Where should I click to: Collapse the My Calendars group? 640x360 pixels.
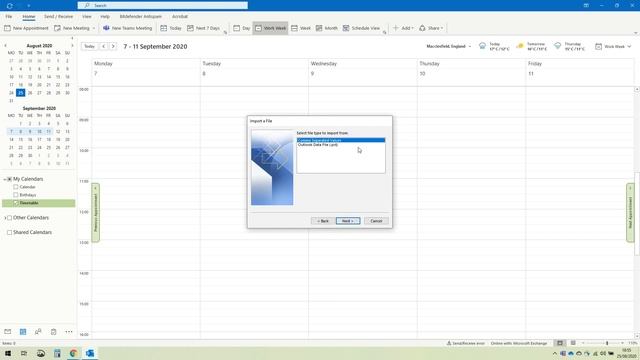point(5,179)
